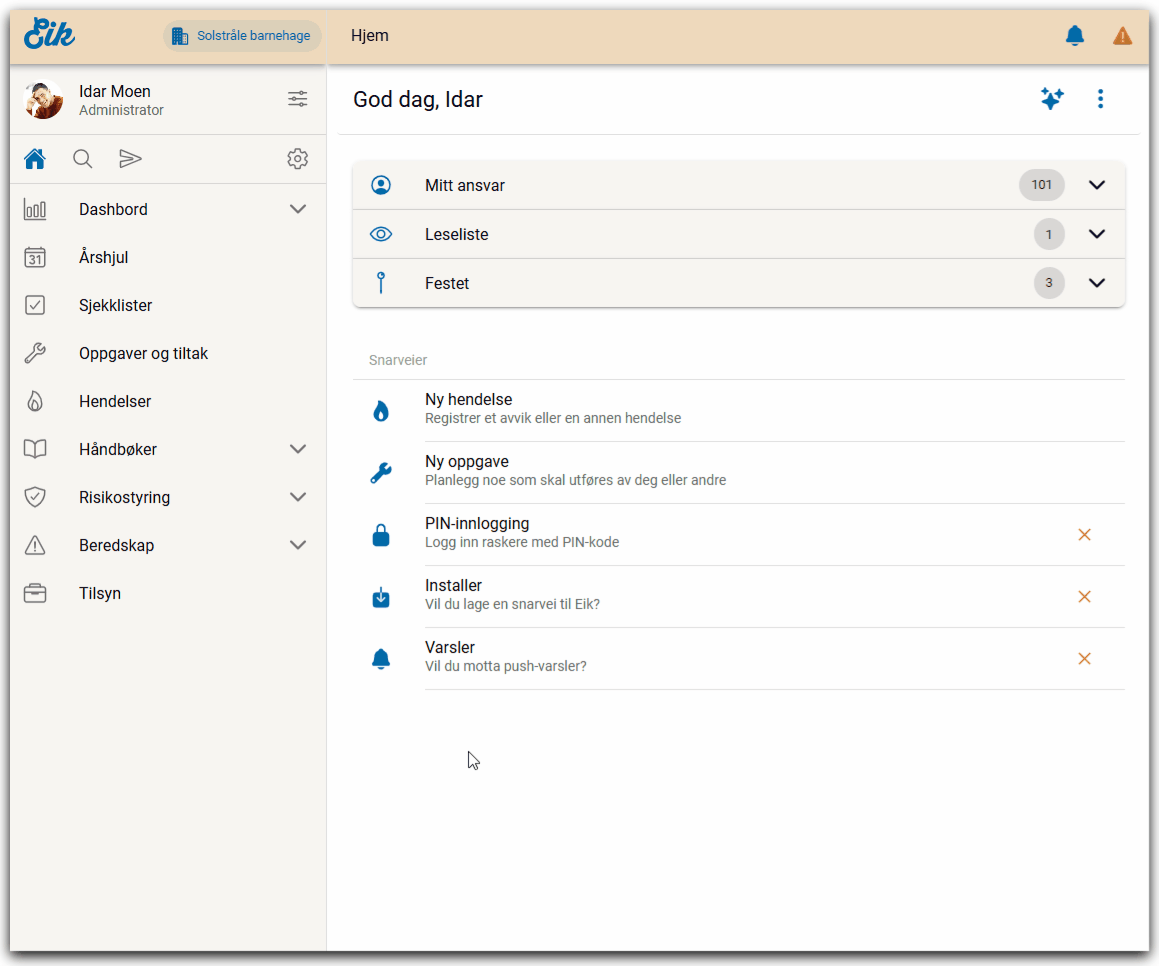
Task: Expand Håndbøker submenu in sidebar
Action: 297,449
